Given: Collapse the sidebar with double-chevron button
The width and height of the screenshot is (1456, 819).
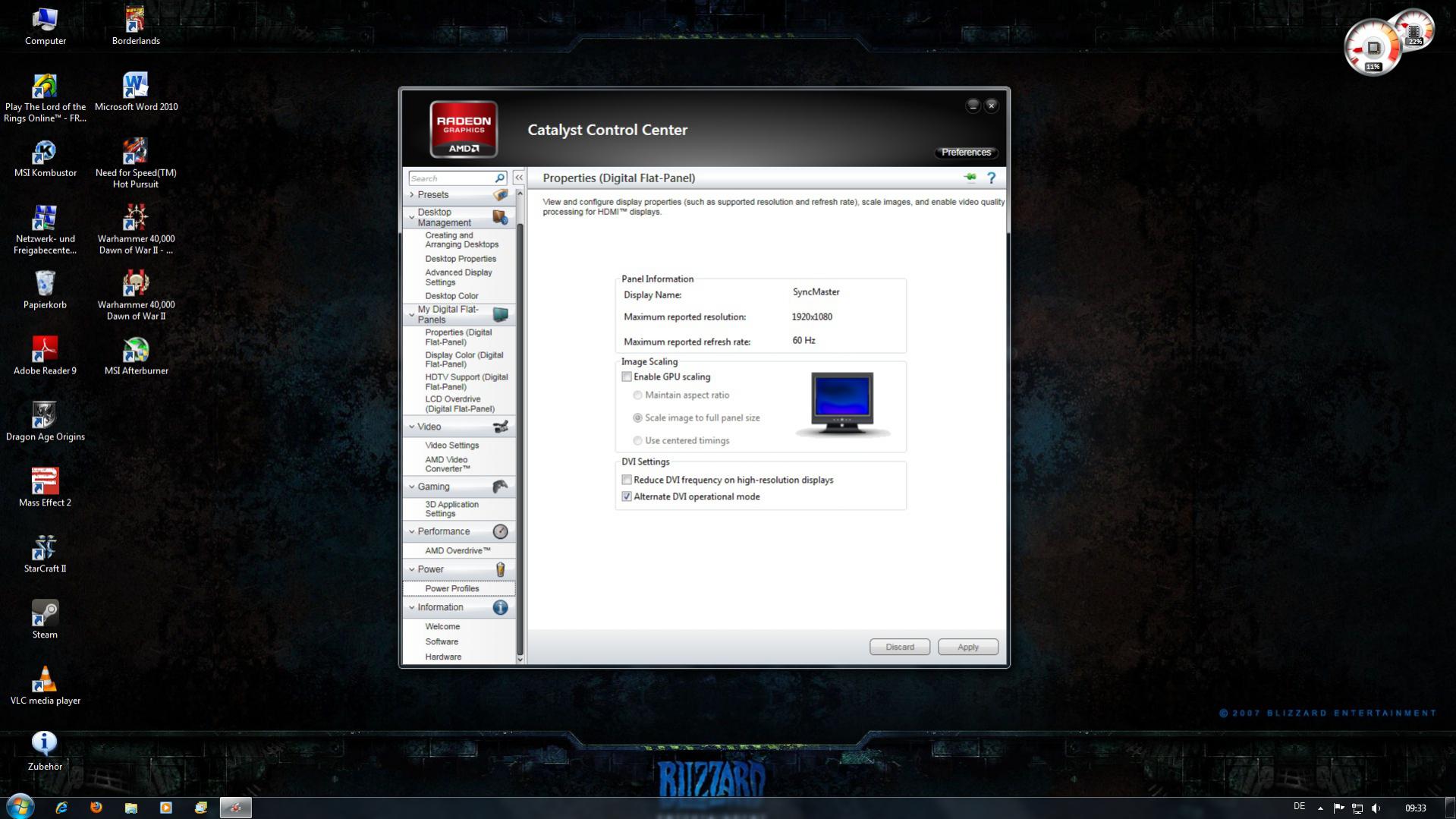Looking at the screenshot, I should click(519, 178).
